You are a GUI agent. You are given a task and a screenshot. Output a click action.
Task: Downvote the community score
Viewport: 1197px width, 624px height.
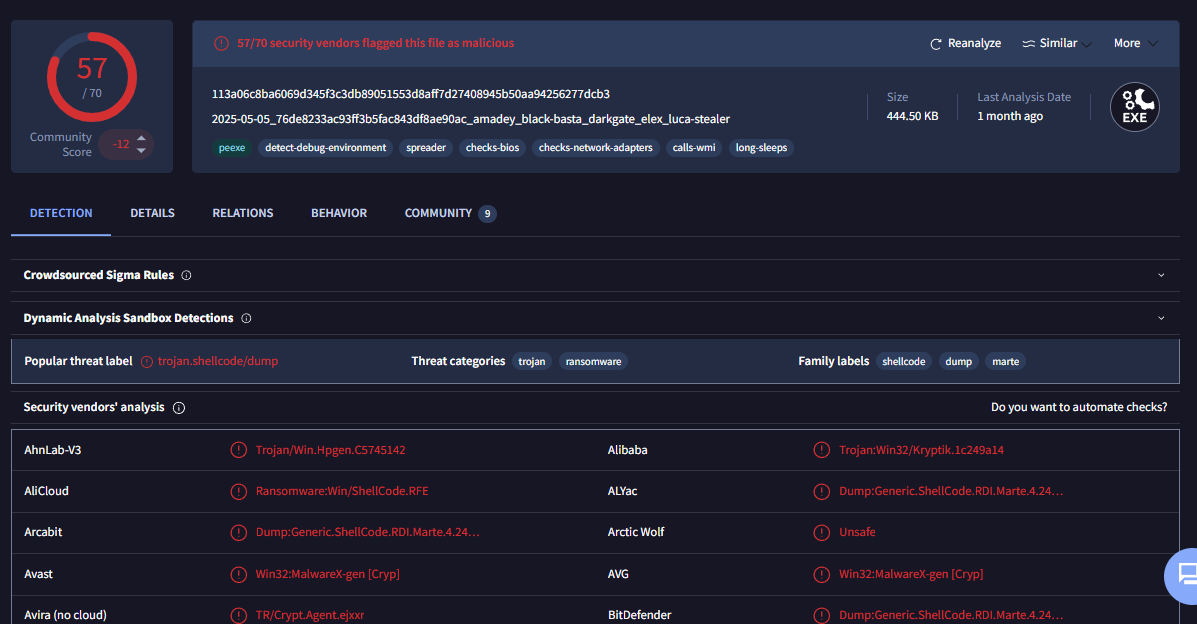click(x=141, y=150)
